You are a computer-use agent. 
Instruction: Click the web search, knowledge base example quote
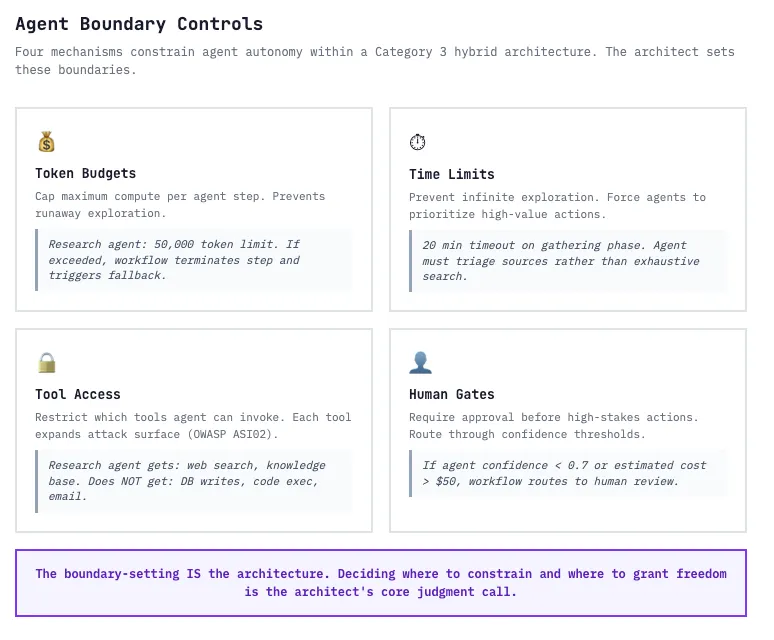click(x=194, y=481)
